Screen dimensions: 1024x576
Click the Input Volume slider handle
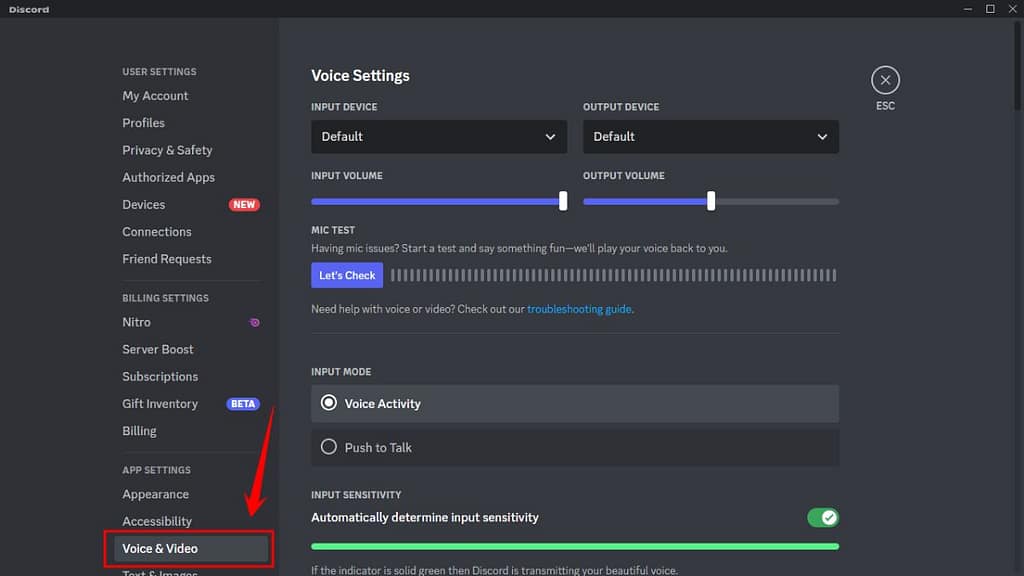(563, 201)
